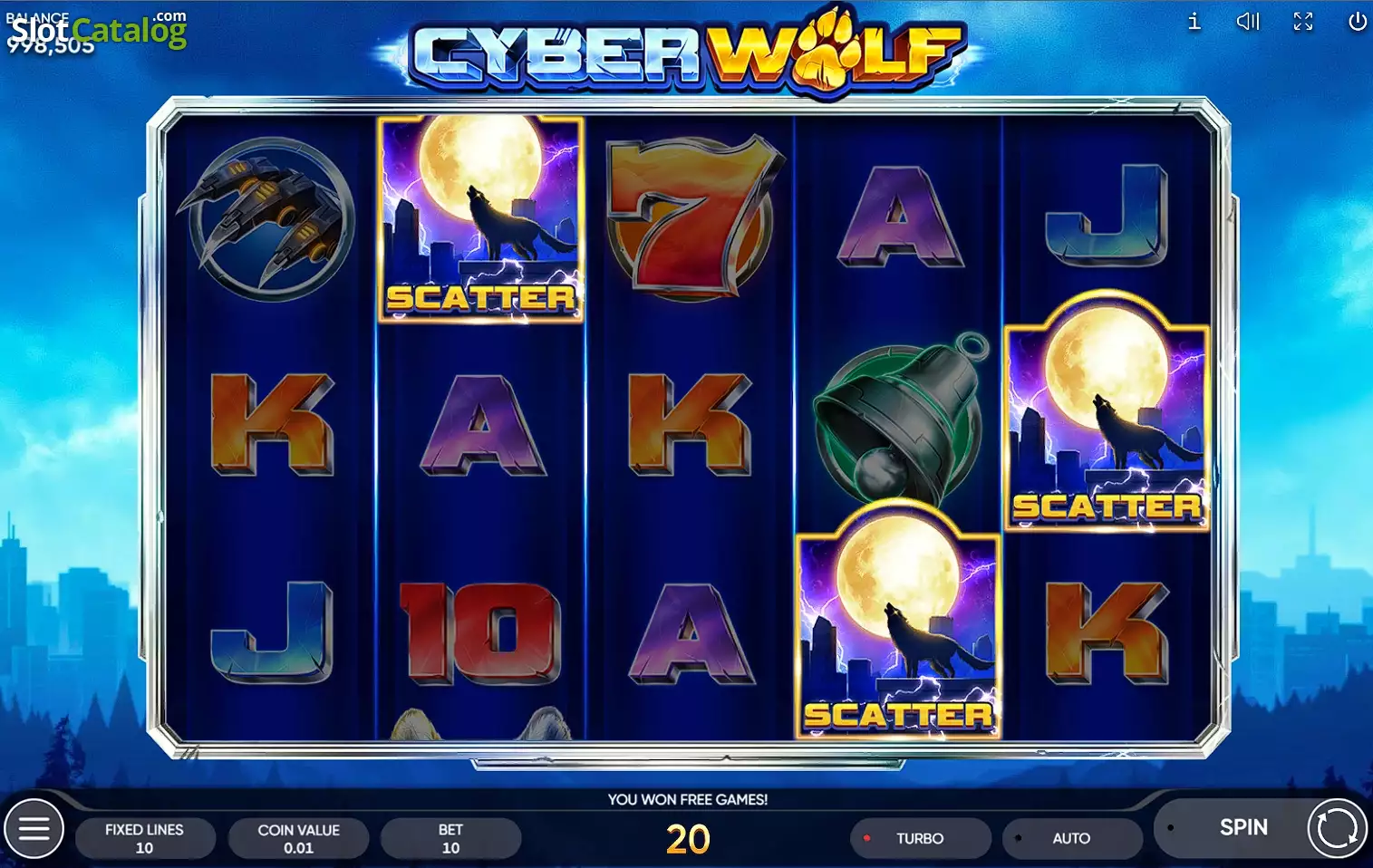Open the Bet amount selector
Viewport: 1373px width, 868px height.
tap(450, 838)
